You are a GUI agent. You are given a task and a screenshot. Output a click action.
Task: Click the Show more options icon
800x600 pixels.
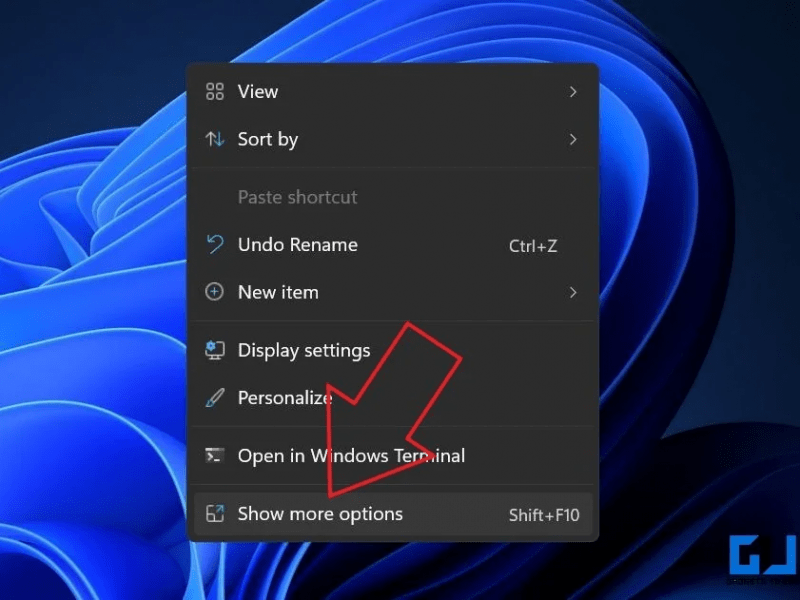click(214, 513)
